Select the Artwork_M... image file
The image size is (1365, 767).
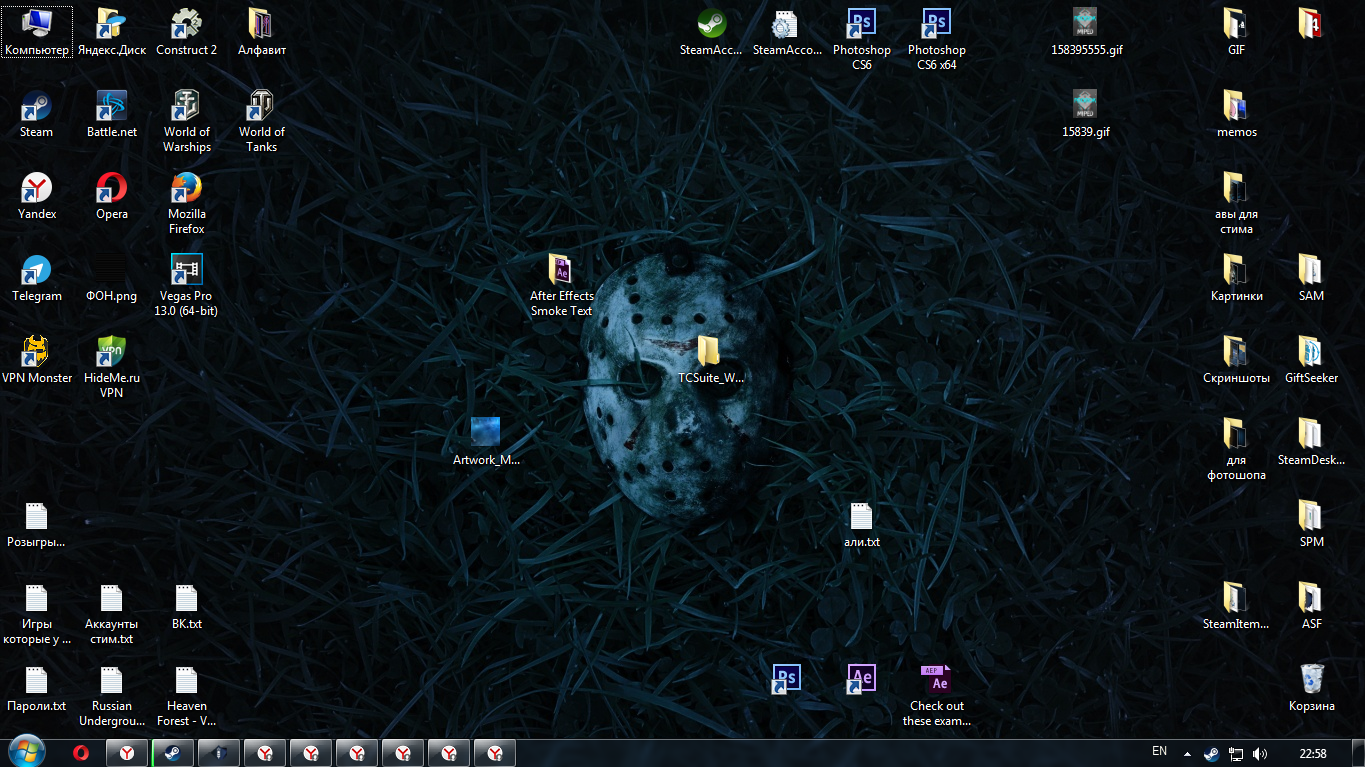486,442
